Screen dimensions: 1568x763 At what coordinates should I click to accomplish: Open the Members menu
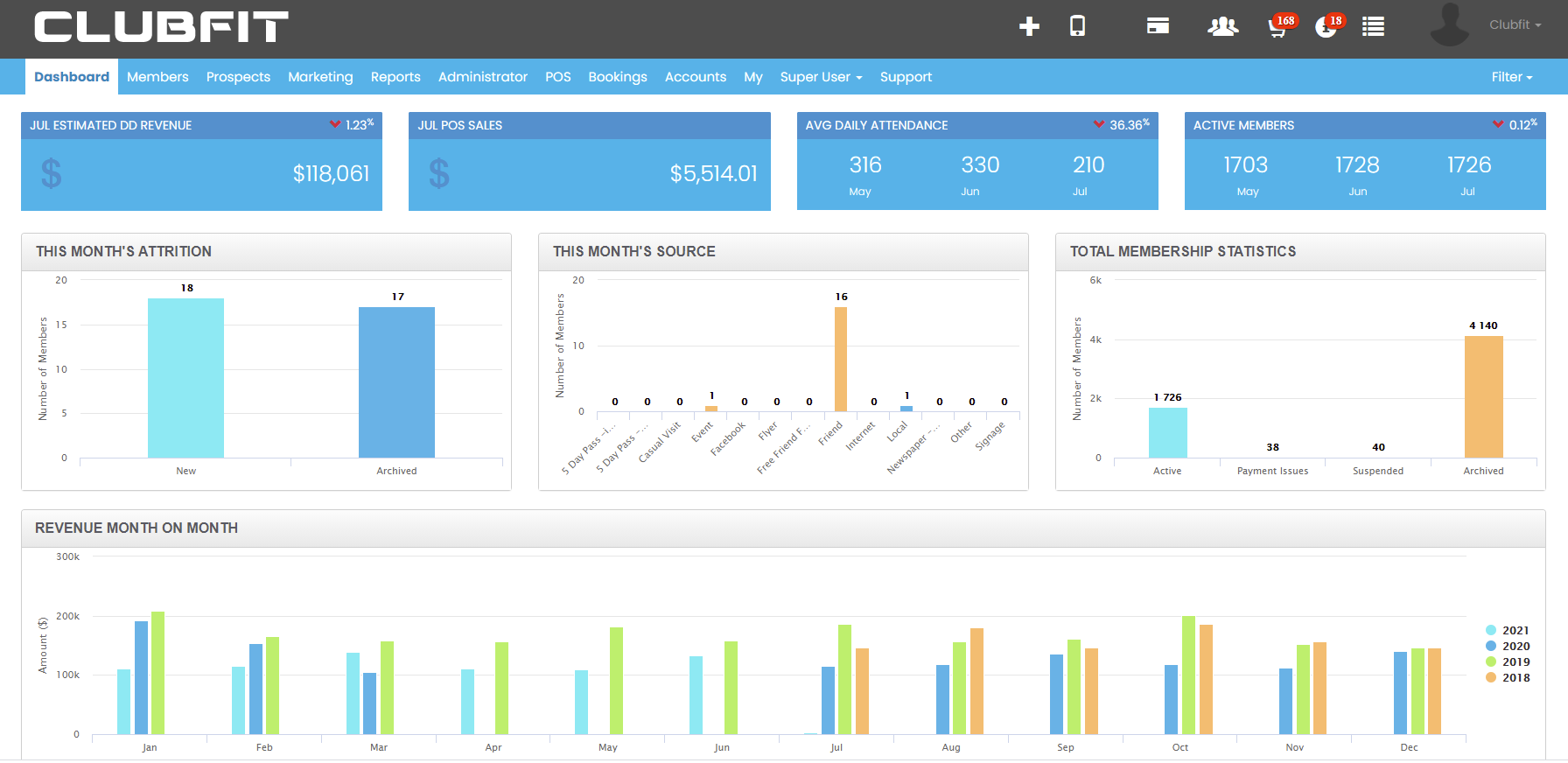pyautogui.click(x=157, y=77)
